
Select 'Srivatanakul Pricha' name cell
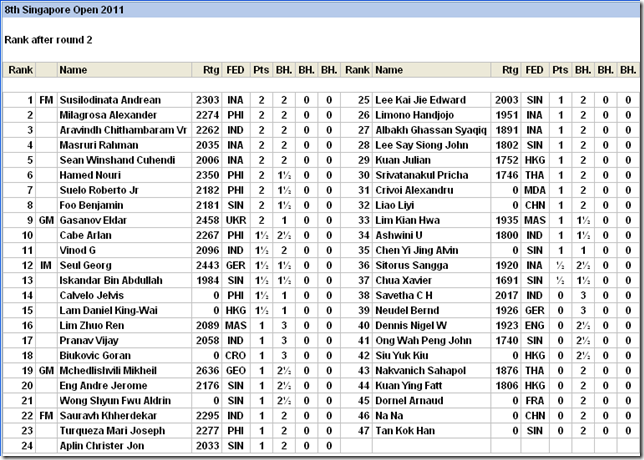click(x=422, y=175)
